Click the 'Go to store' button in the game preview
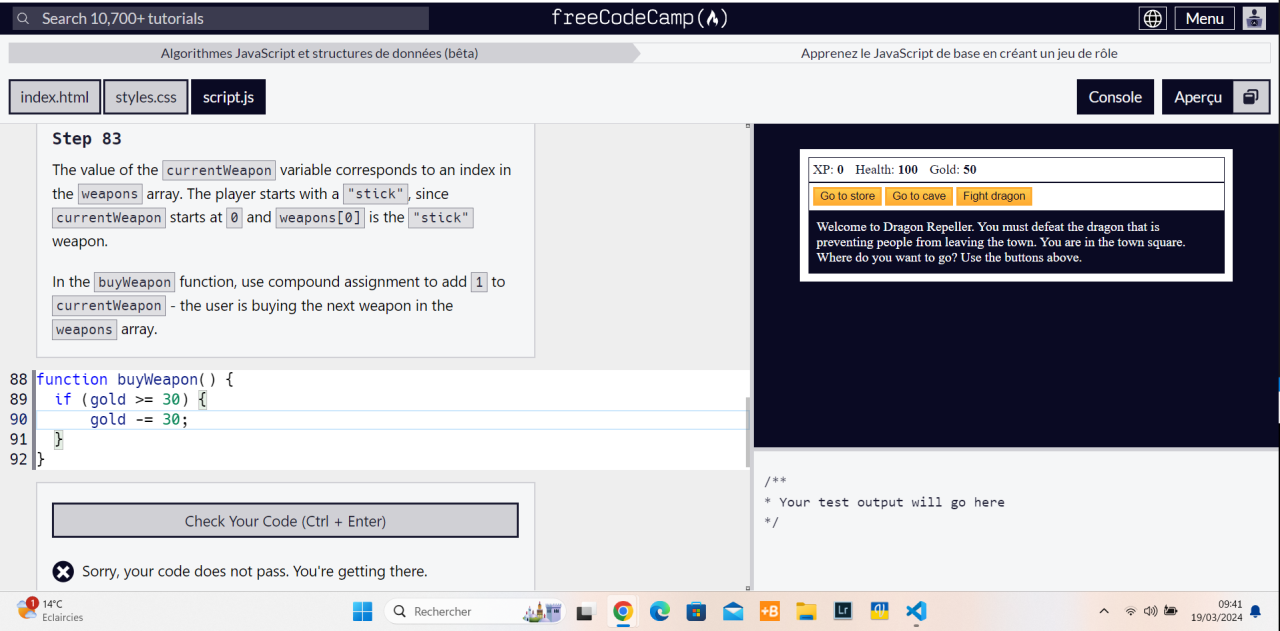Viewport: 1280px width, 631px height. 846,196
